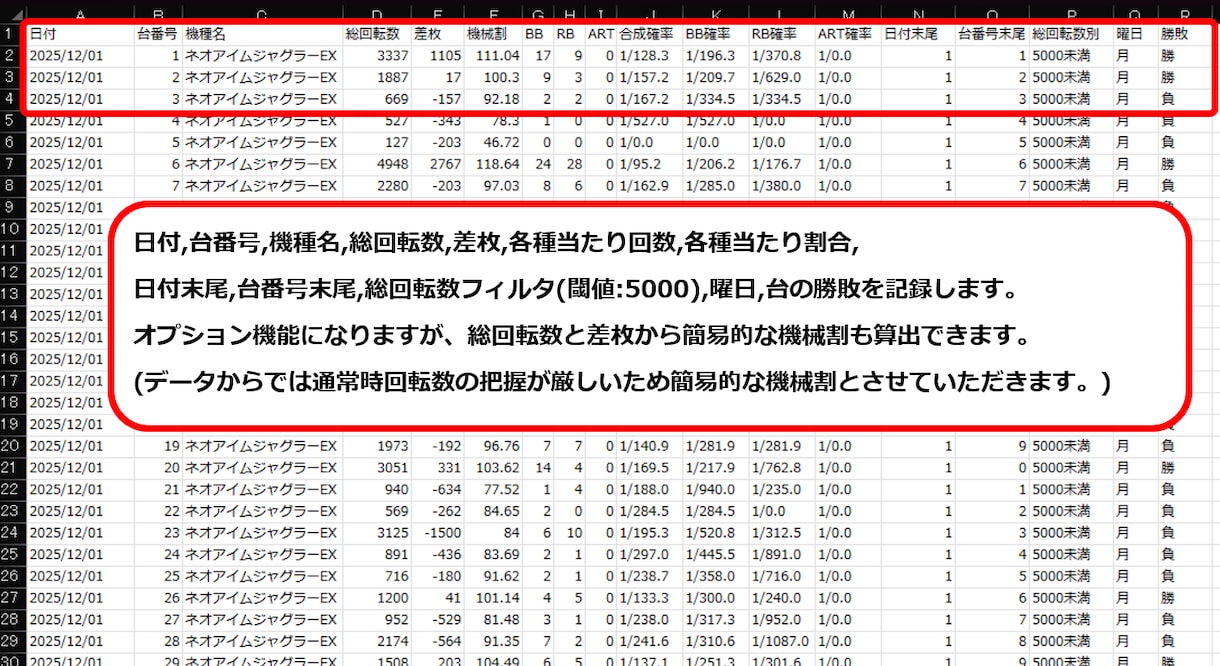Select the cell showing 103.62
Image resolution: width=1220 pixels, height=666 pixels.
coord(493,467)
